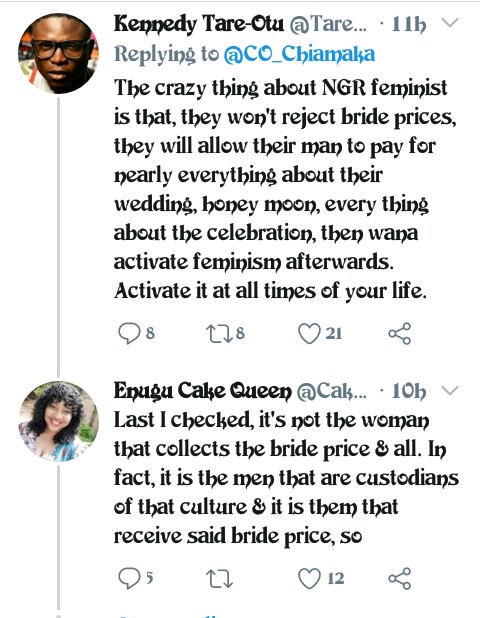Share Kennedy Tare-Otu's tweet
This screenshot has height=618, width=480.
(x=400, y=333)
